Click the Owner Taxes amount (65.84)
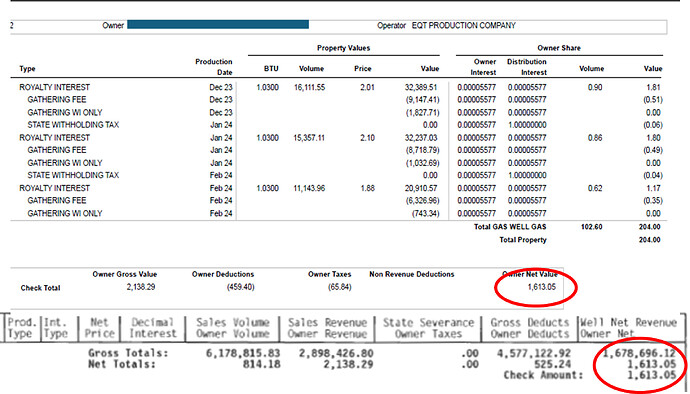This screenshot has height=394, width=690. tap(339, 287)
